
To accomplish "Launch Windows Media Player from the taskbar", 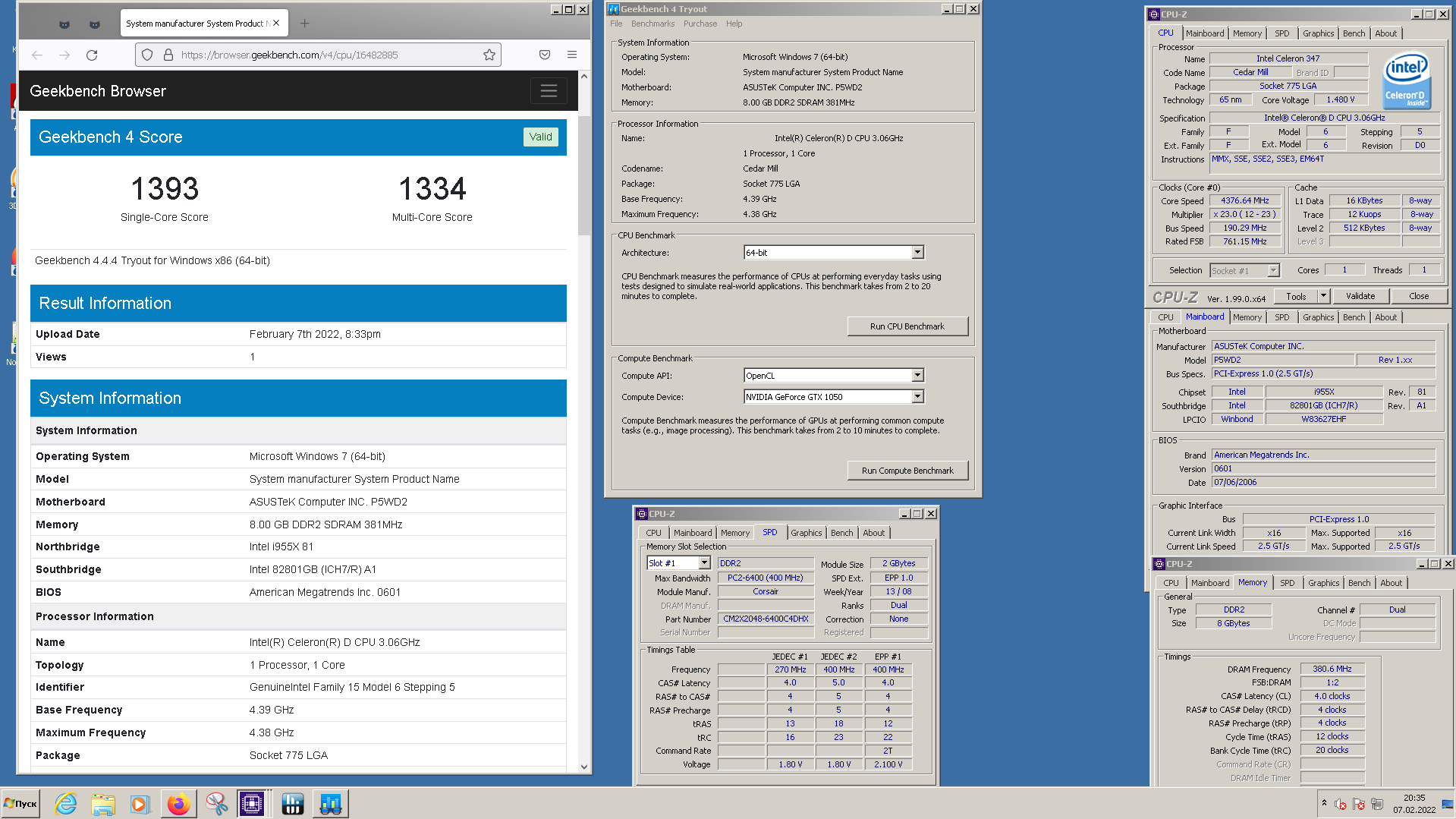I will (x=140, y=804).
